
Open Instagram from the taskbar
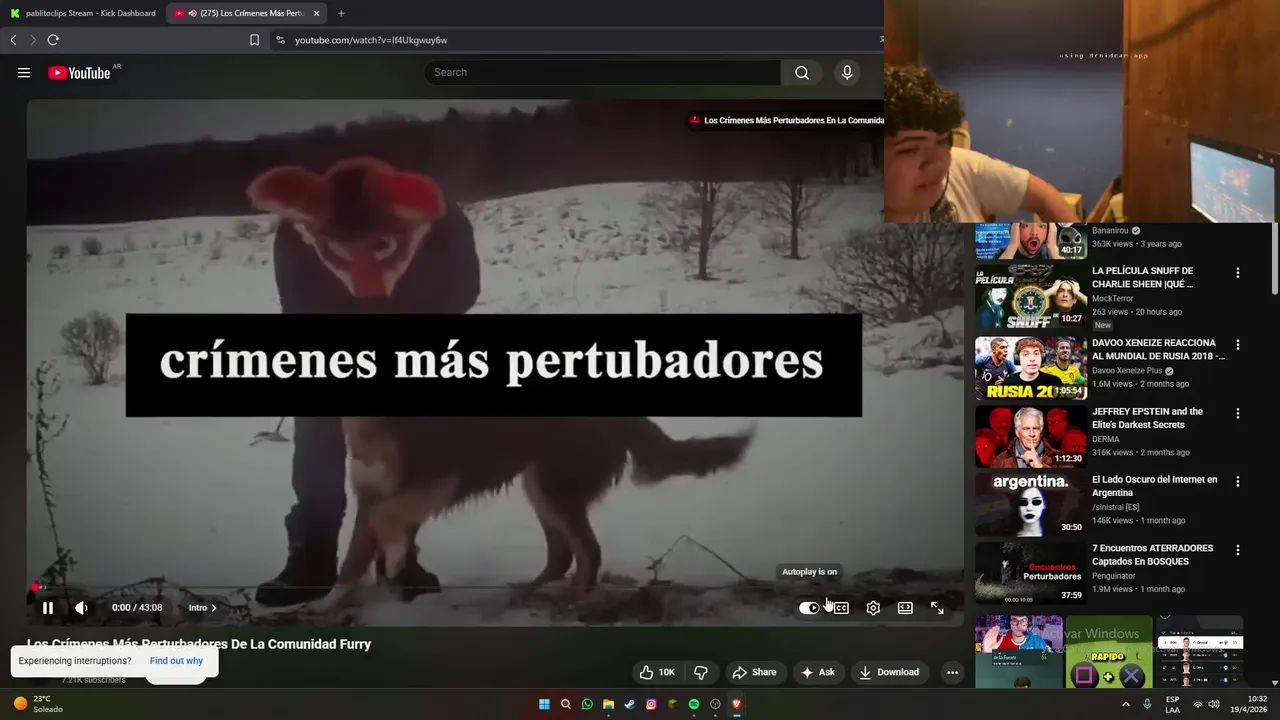[651, 704]
